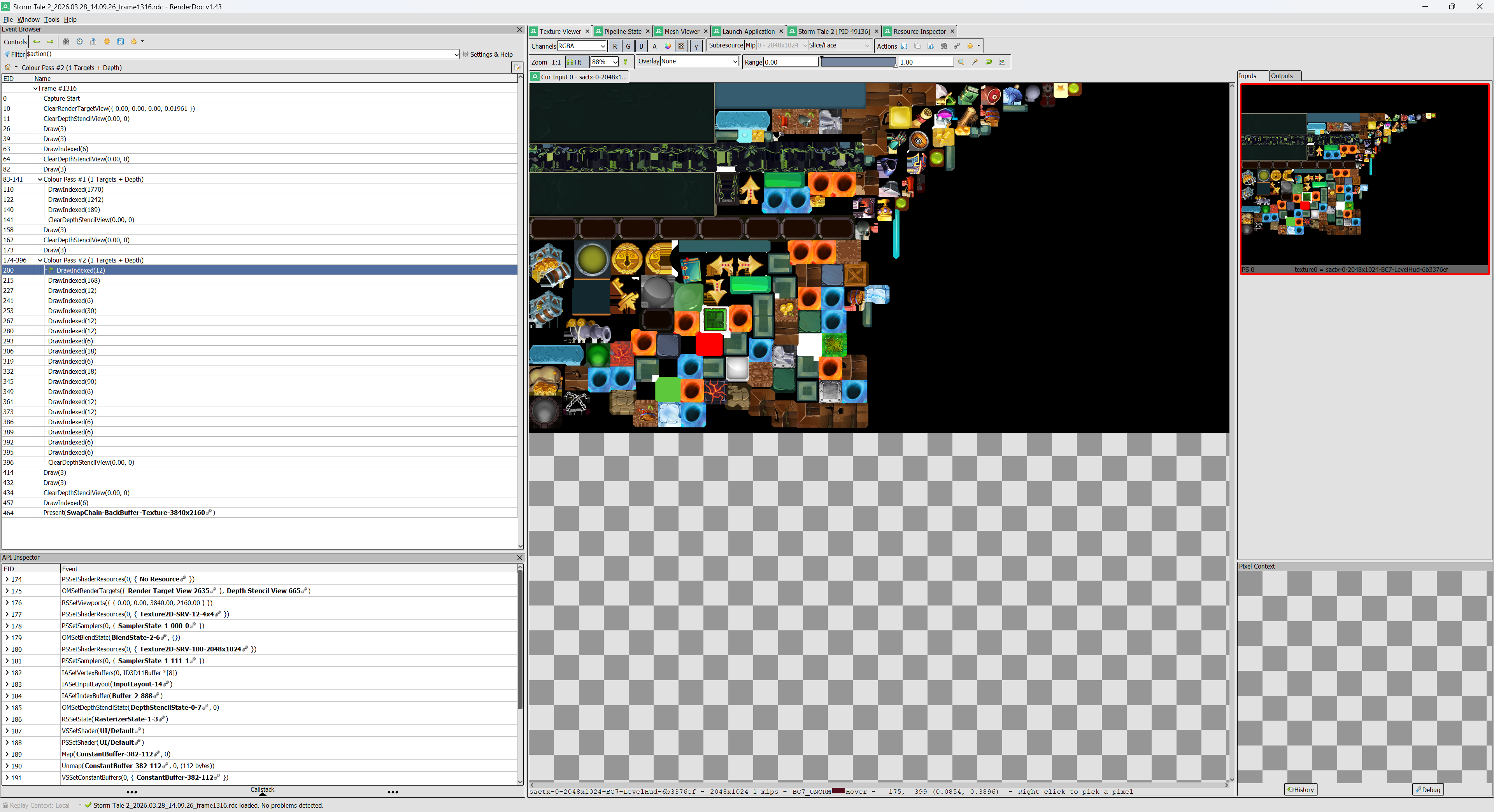Toggle the alpha channel A button
The height and width of the screenshot is (812, 1494).
pyautogui.click(x=655, y=46)
